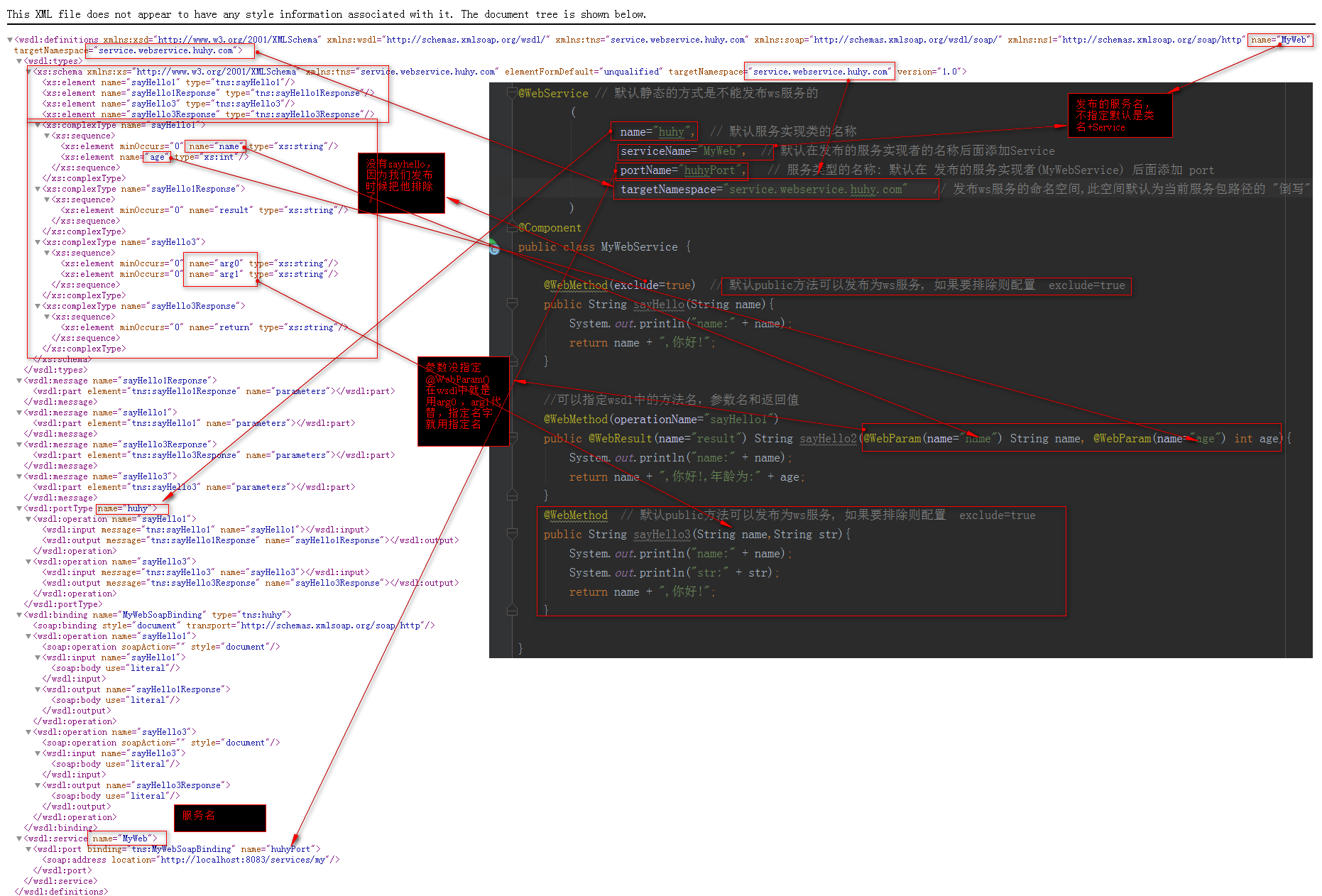1322x896 pixels.
Task: Collapse complexType sayHello1Response node
Action: pyautogui.click(x=38, y=189)
